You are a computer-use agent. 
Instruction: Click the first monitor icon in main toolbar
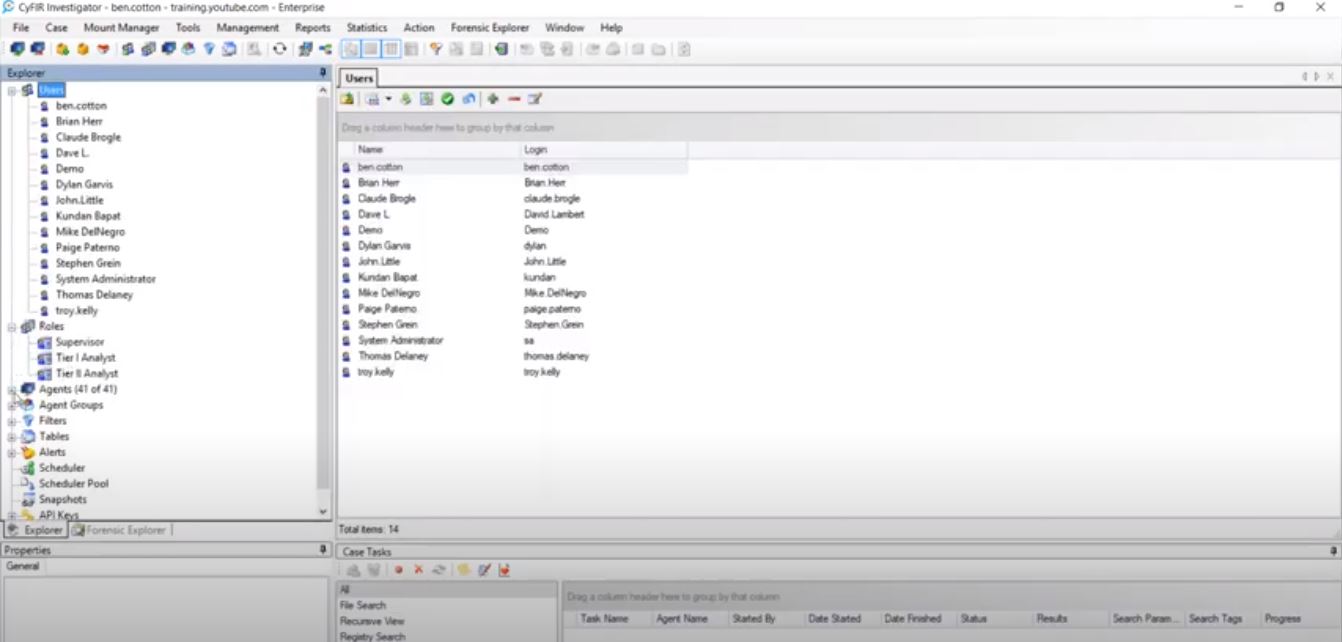pos(17,48)
